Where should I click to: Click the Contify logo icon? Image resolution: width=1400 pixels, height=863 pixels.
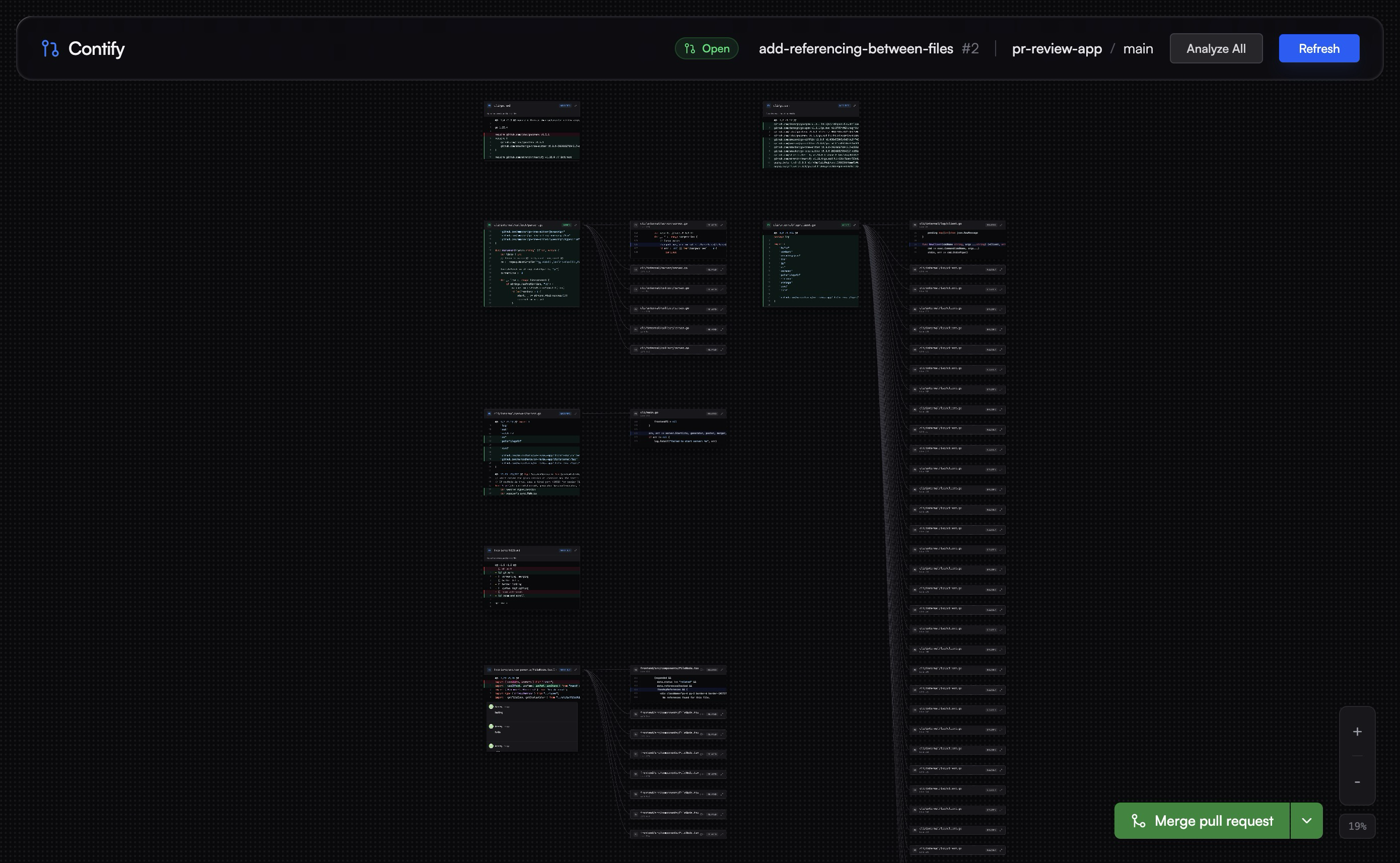pos(50,48)
